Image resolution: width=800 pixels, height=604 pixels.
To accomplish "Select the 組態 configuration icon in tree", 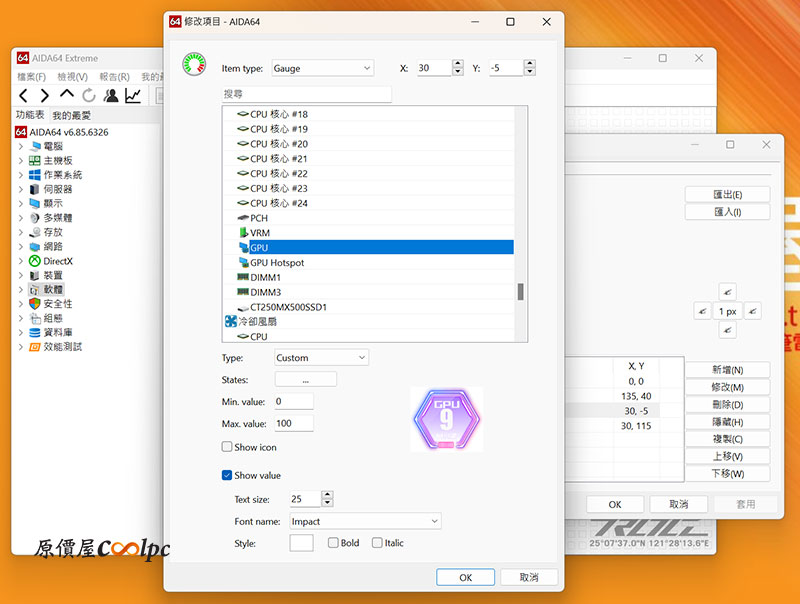I will pos(35,318).
